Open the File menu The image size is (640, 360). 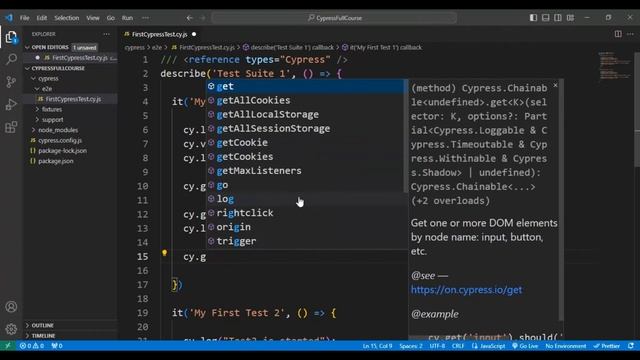pyautogui.click(x=24, y=18)
